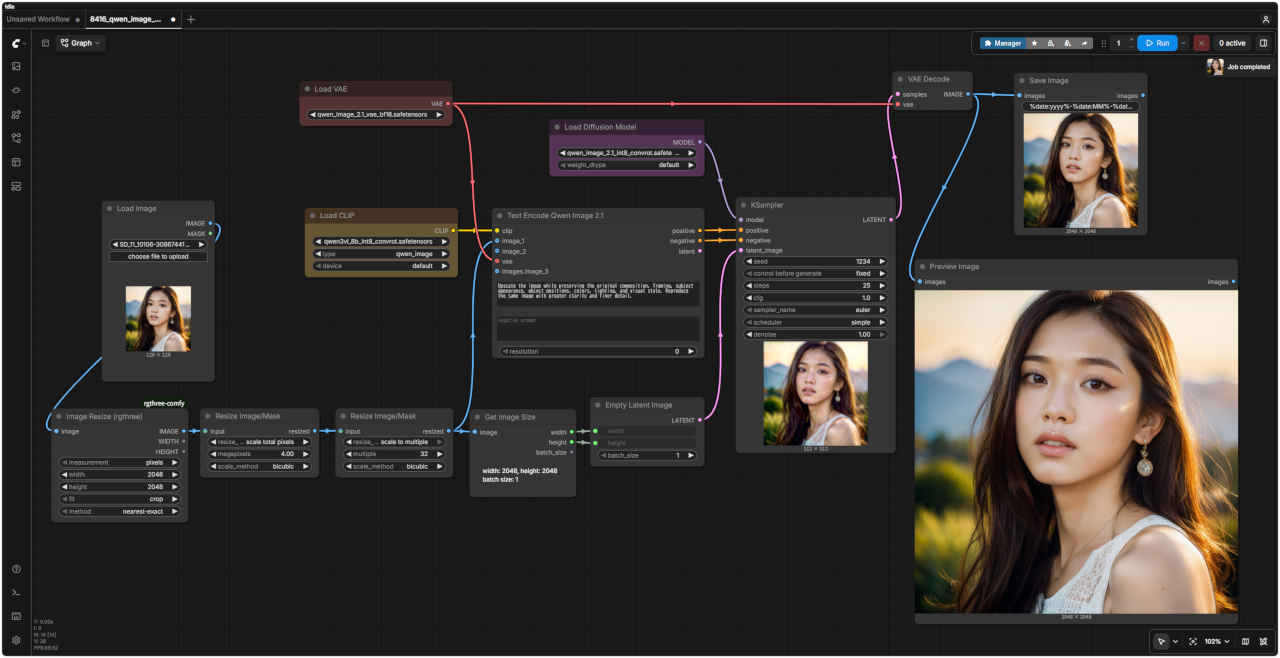Open the grip handle on the run toolbar

pos(1104,43)
